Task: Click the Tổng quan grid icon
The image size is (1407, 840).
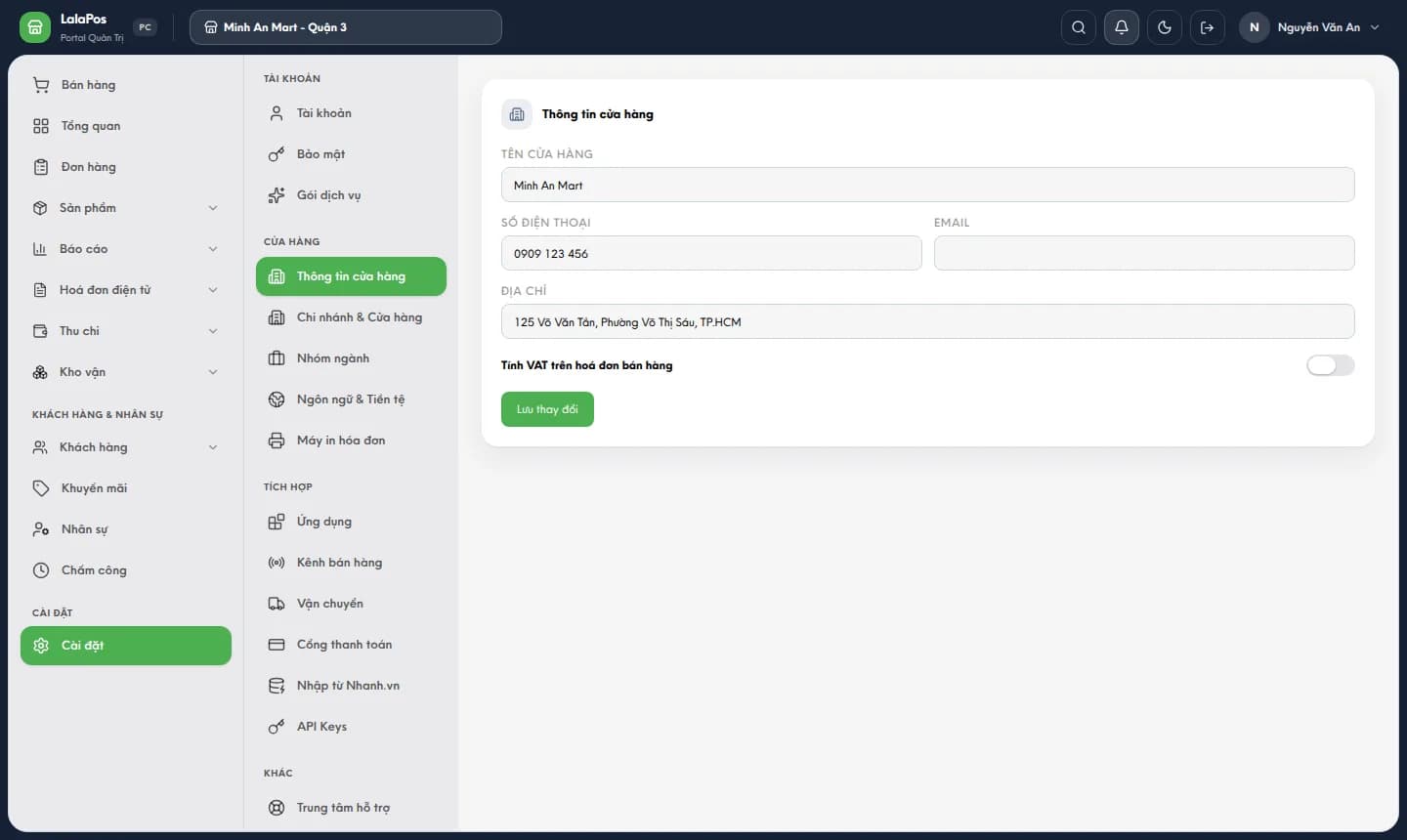Action: [41, 126]
